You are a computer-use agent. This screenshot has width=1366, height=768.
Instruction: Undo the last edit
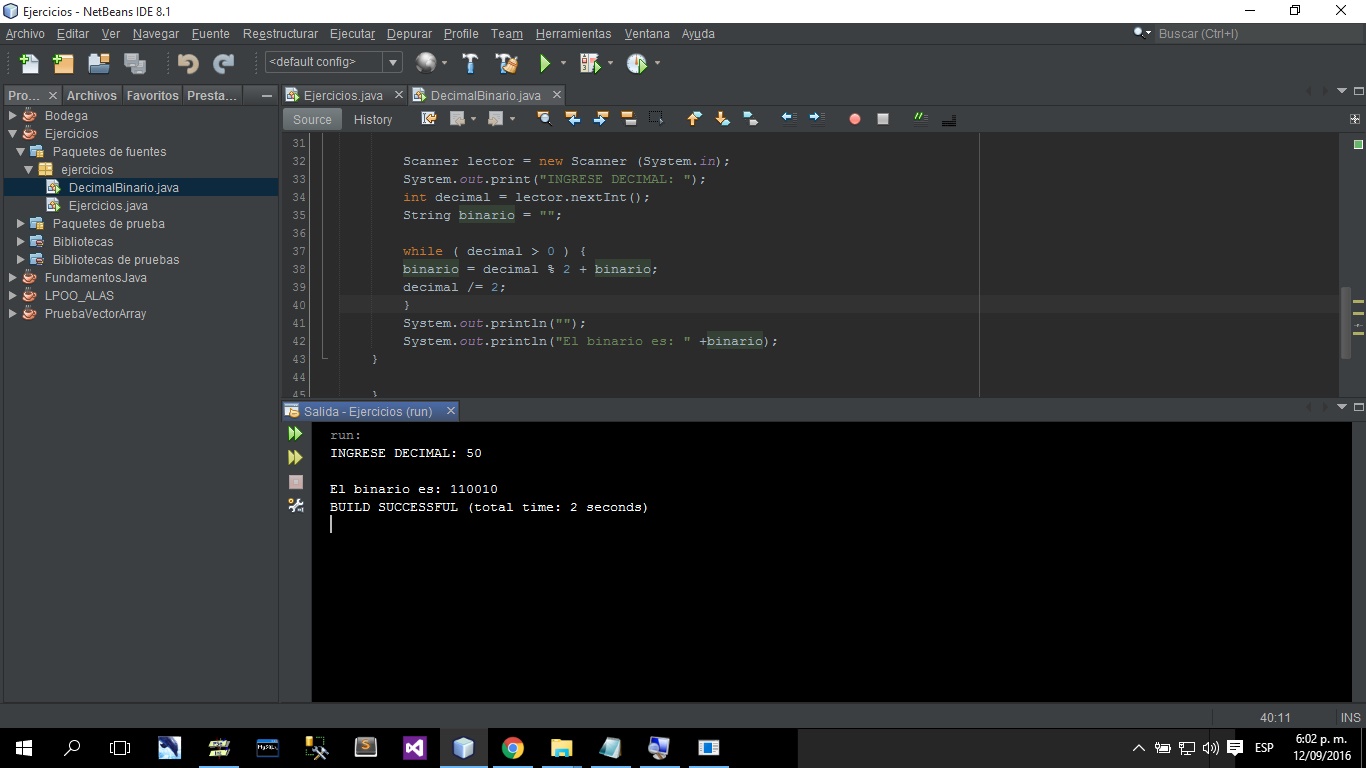click(187, 62)
